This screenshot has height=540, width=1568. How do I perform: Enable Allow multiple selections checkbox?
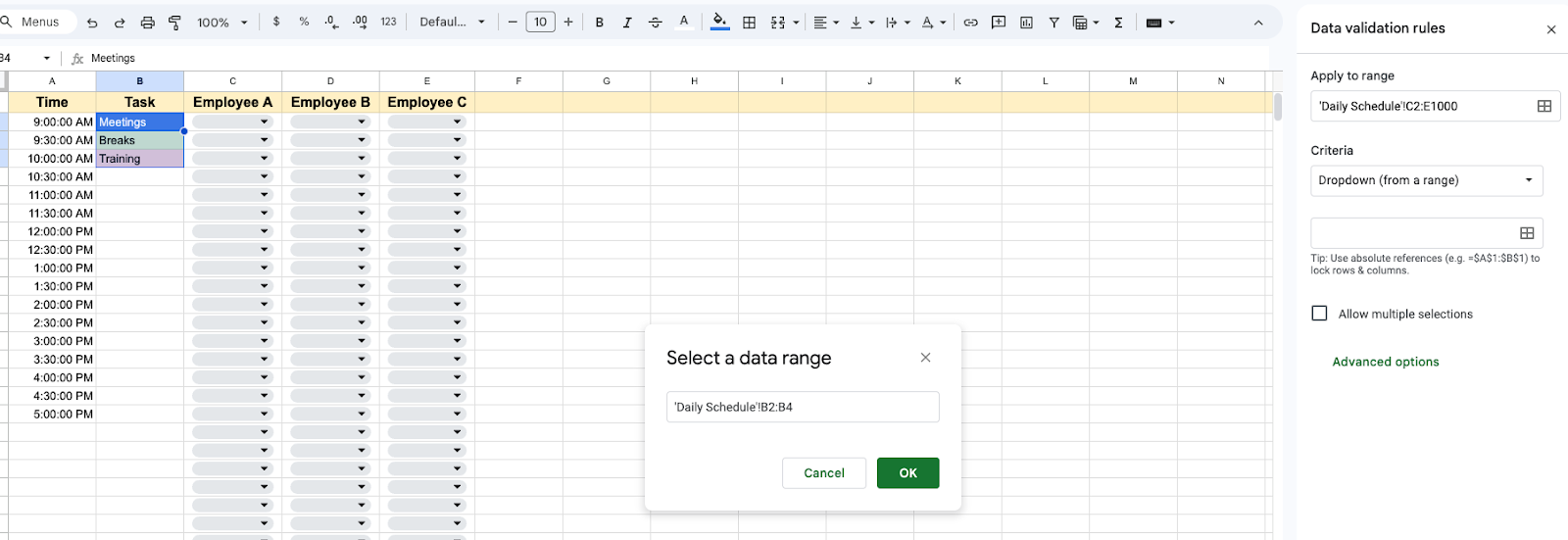coord(1319,314)
